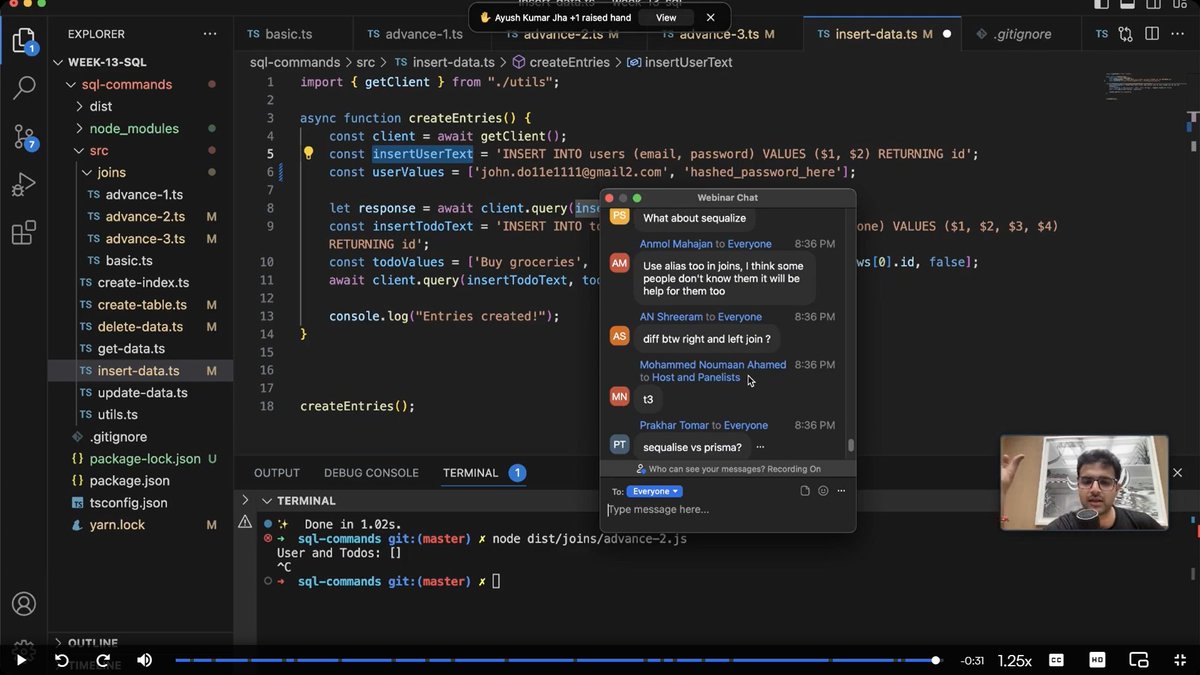This screenshot has width=1200, height=675.
Task: Click the presenter webcam thumbnail
Action: pyautogui.click(x=1084, y=482)
